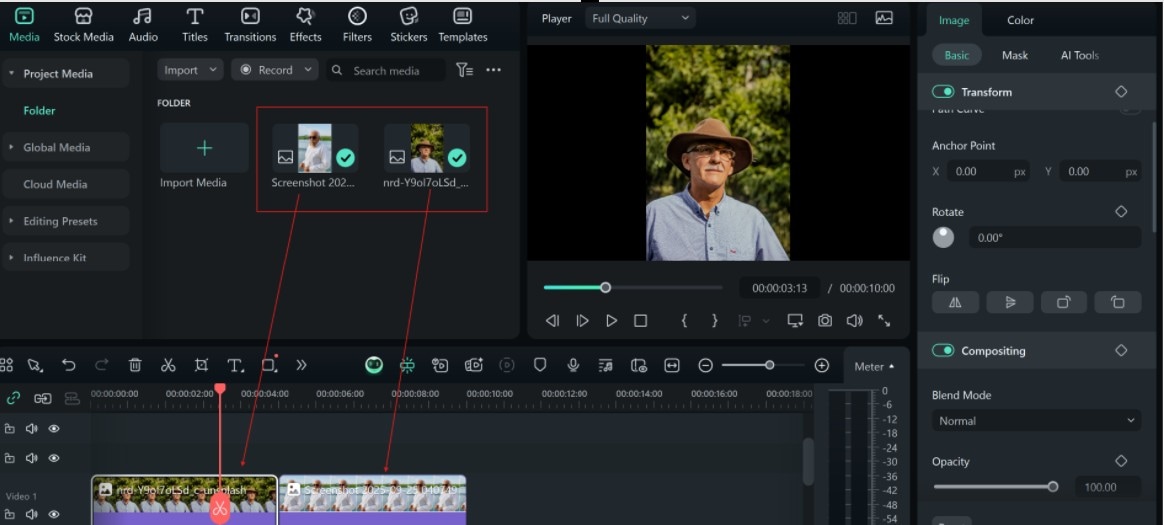The image size is (1164, 525).
Task: Show more timeline tools with double chevron
Action: [301, 365]
